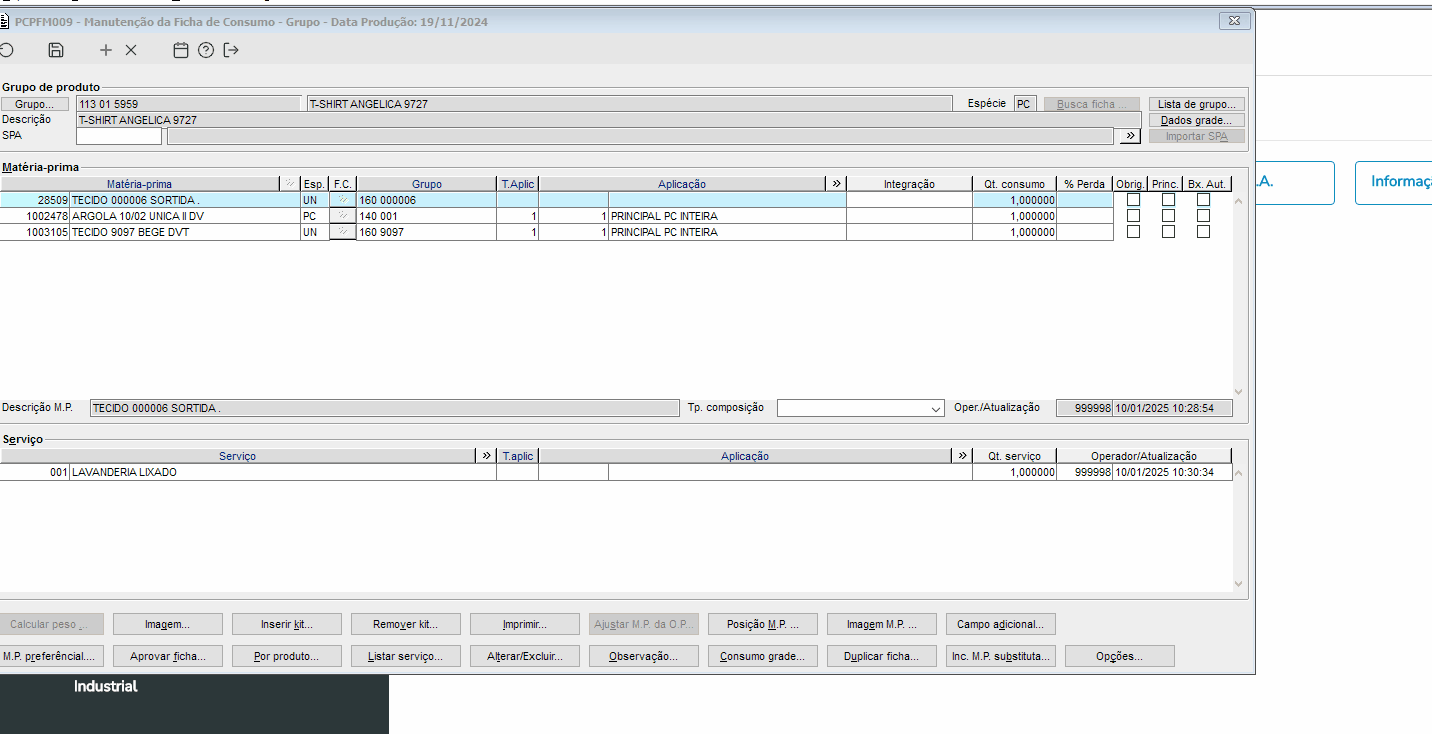Click the Grupo cell 140 001
The width and height of the screenshot is (1432, 734).
coord(426,216)
